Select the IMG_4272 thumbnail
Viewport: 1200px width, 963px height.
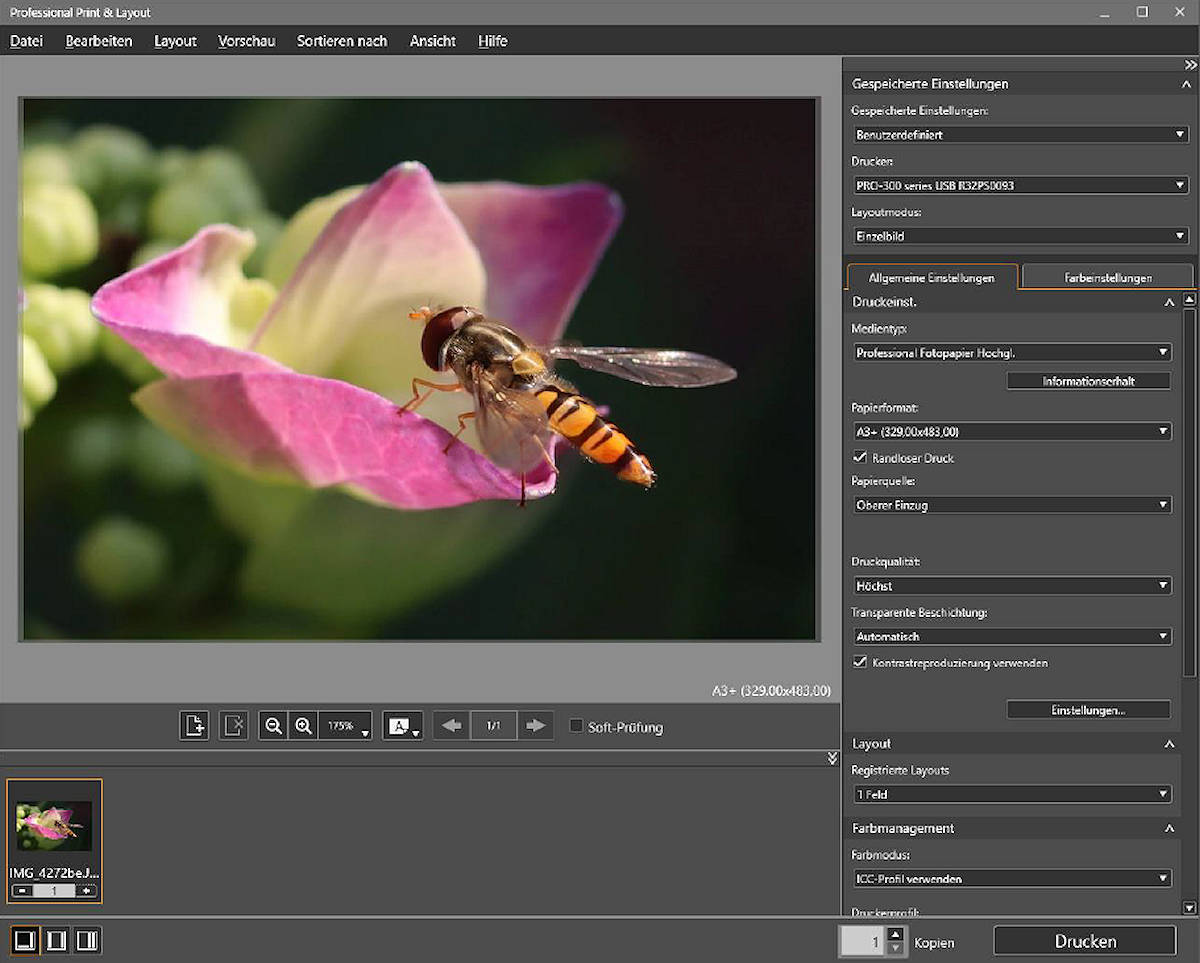click(54, 827)
